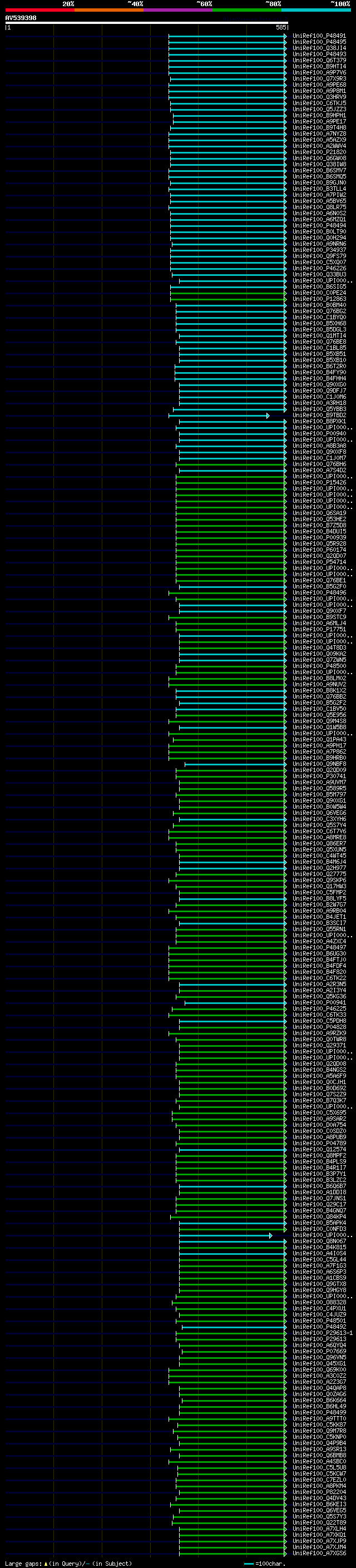Select hit label UniRef100_Q9NBF8

319,764
